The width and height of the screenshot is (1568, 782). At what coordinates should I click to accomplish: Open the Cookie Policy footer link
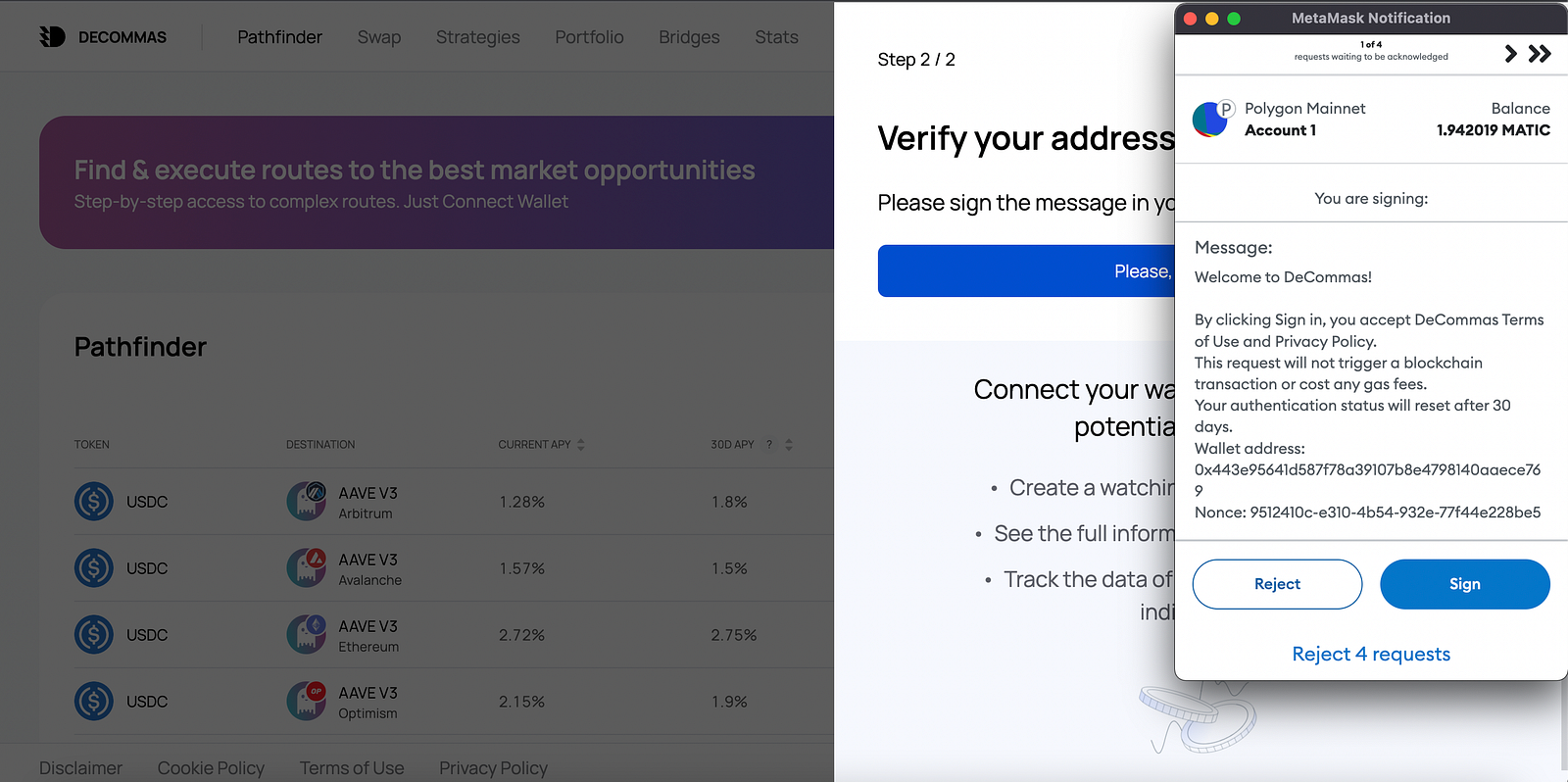pyautogui.click(x=211, y=768)
